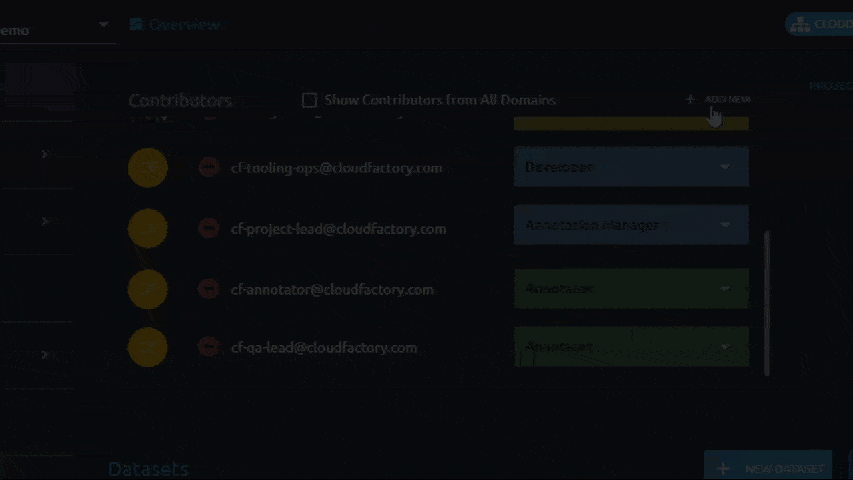Remove contributor cf-qa-lead@cloudfactory.com
The height and width of the screenshot is (480, 853).
[209, 347]
